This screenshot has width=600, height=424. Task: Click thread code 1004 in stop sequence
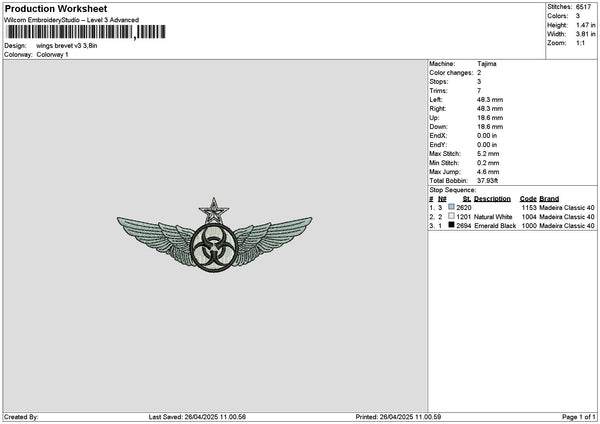(x=529, y=217)
